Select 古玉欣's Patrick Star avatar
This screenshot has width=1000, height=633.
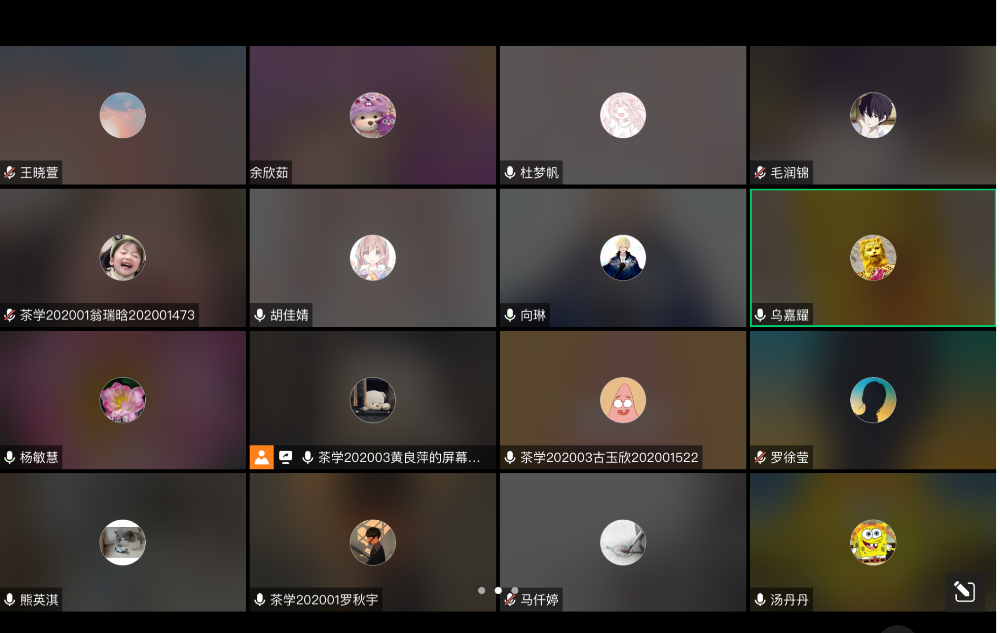click(623, 400)
